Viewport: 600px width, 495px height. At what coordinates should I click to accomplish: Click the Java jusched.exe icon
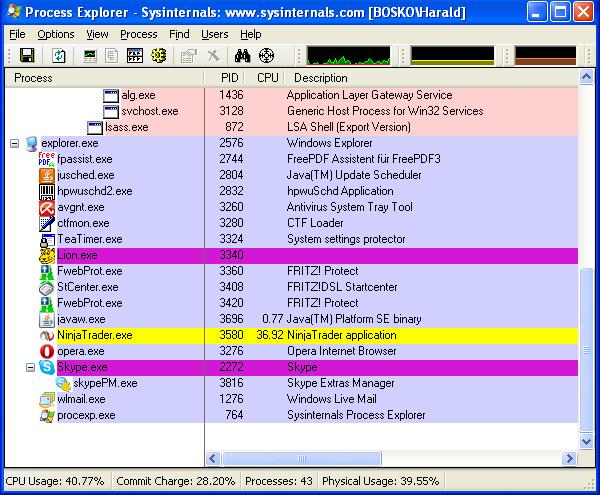(x=47, y=176)
